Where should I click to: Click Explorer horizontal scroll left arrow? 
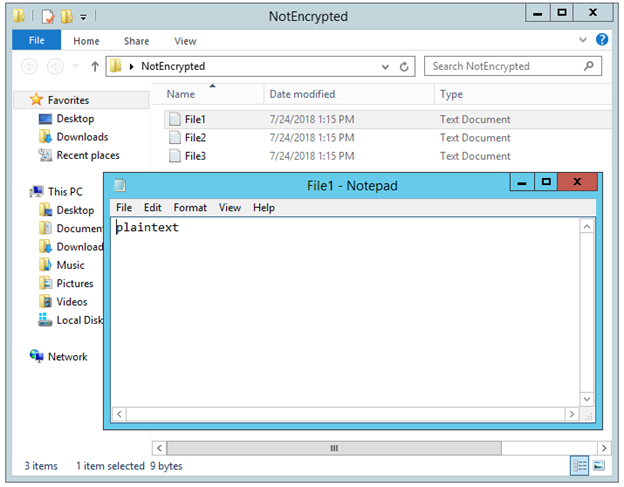[x=159, y=448]
